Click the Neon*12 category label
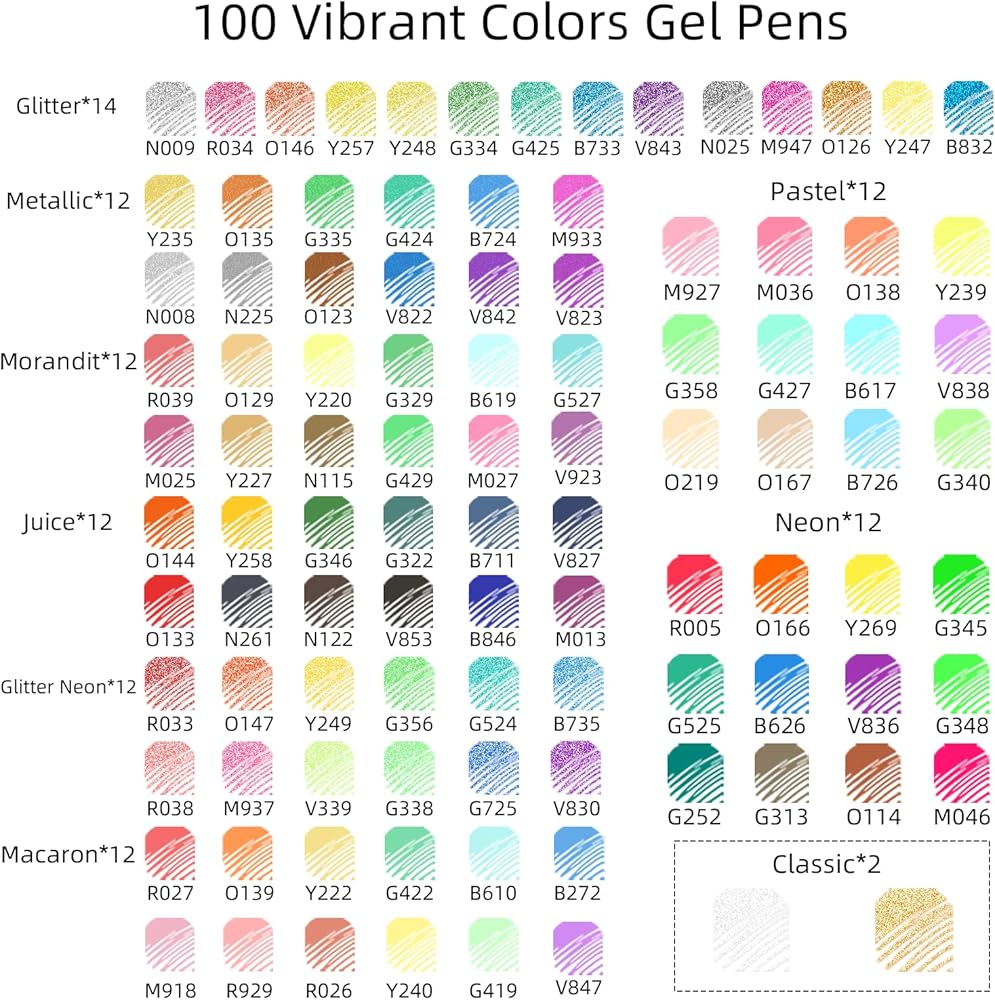 point(828,523)
